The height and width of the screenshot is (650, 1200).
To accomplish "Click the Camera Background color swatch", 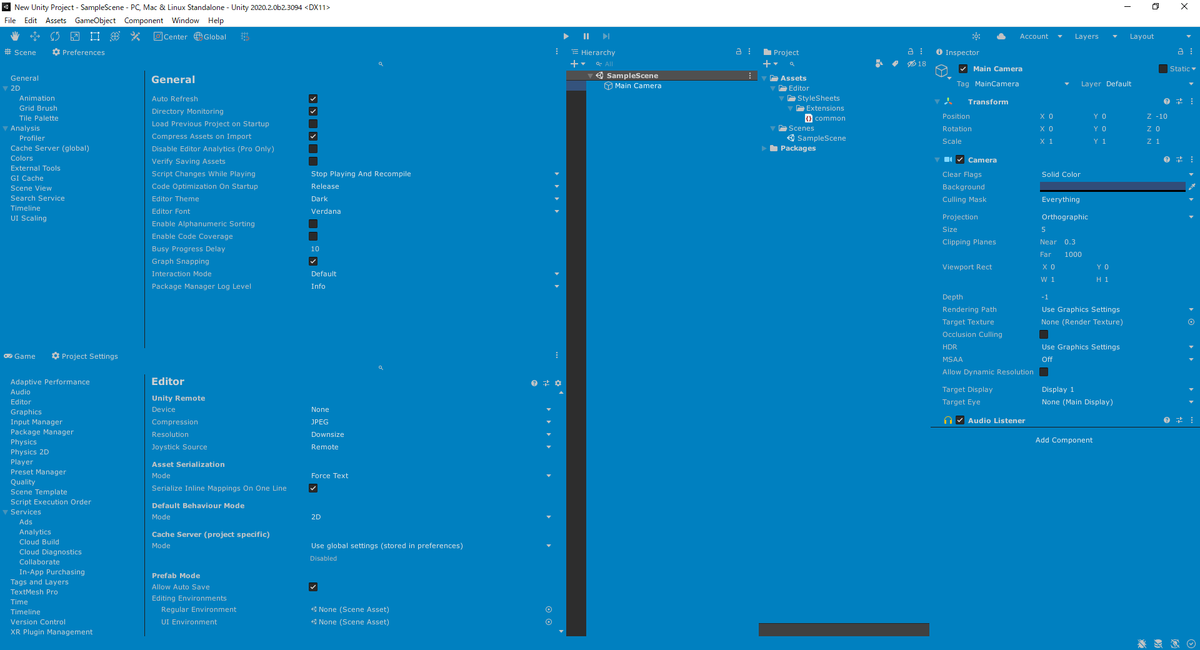I will pyautogui.click(x=1112, y=187).
